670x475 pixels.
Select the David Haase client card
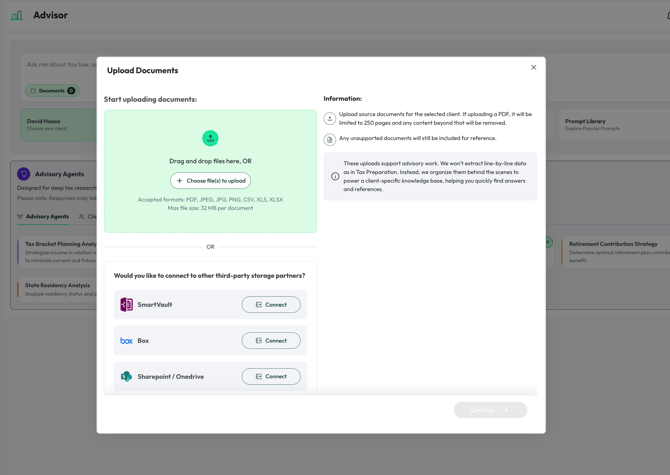coord(59,124)
